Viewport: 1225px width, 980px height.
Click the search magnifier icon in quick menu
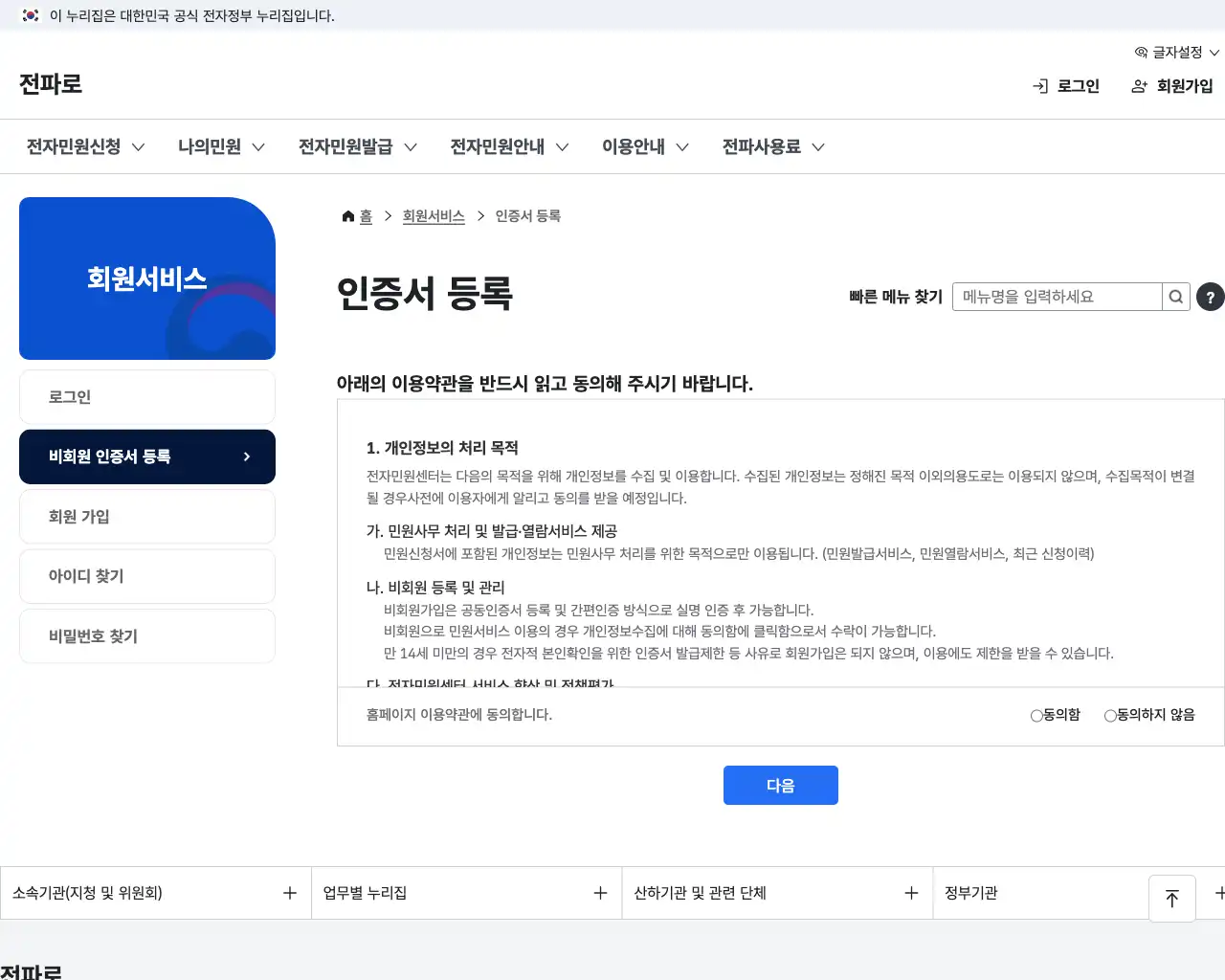tap(1176, 297)
